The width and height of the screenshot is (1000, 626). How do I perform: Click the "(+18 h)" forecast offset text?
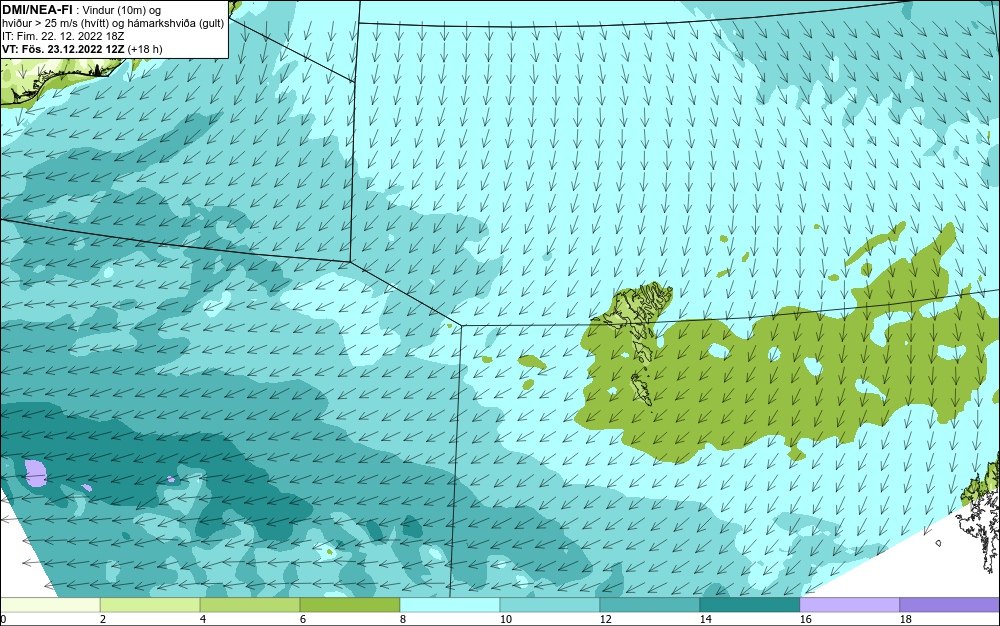click(x=145, y=49)
